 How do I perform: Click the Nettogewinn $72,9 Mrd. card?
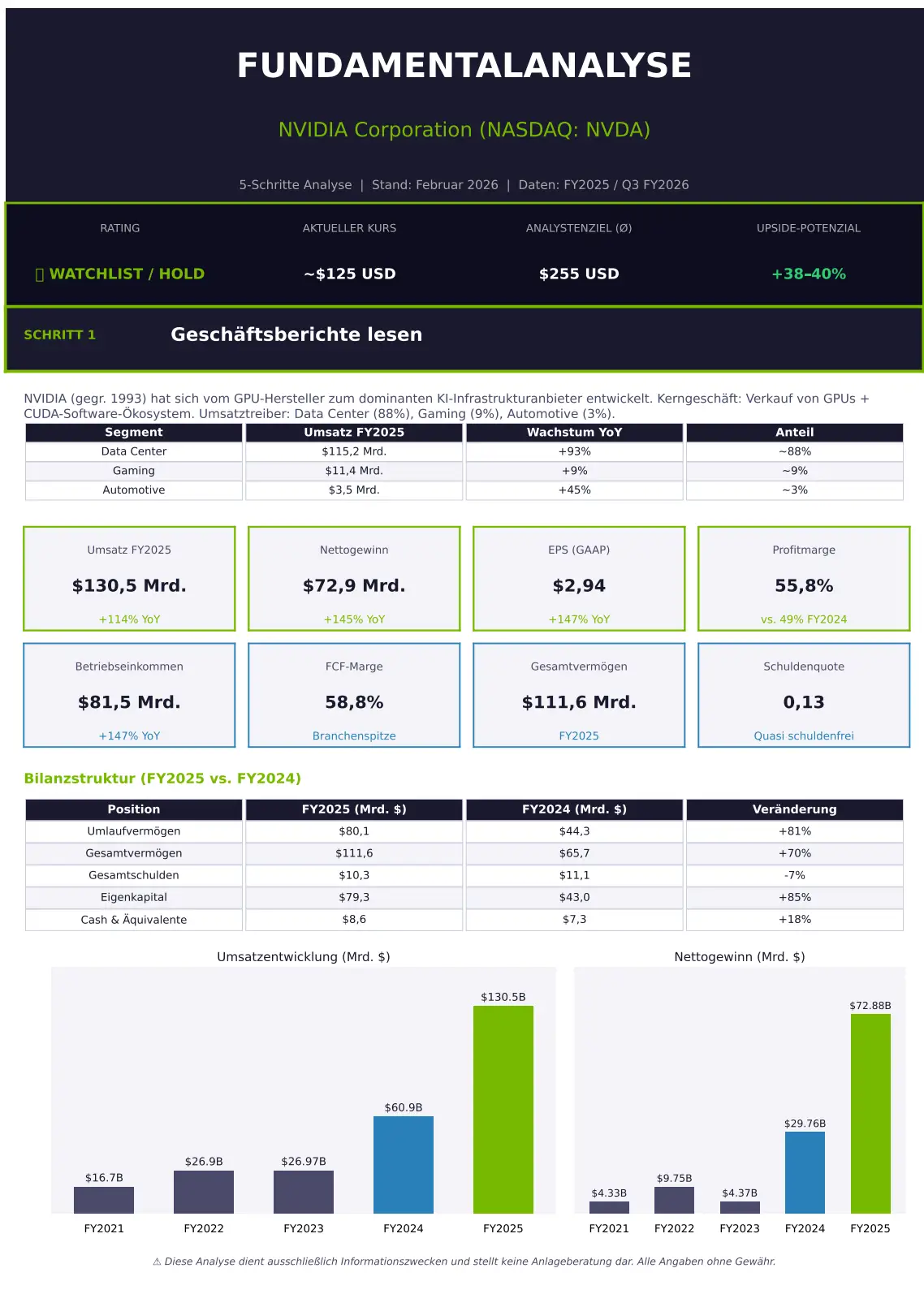coord(354,579)
